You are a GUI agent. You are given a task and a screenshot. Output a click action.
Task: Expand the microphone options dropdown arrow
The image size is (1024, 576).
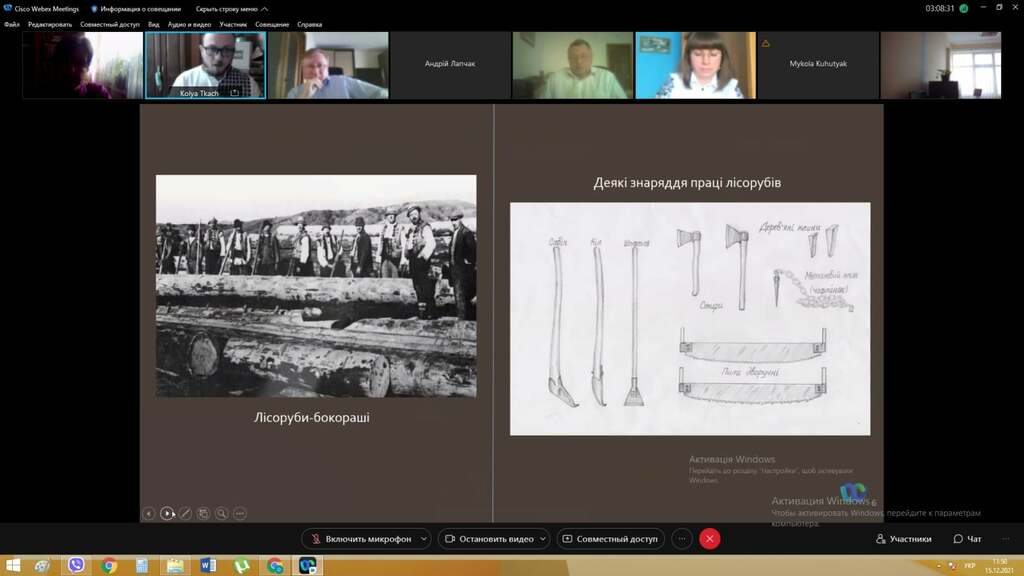pyautogui.click(x=424, y=539)
